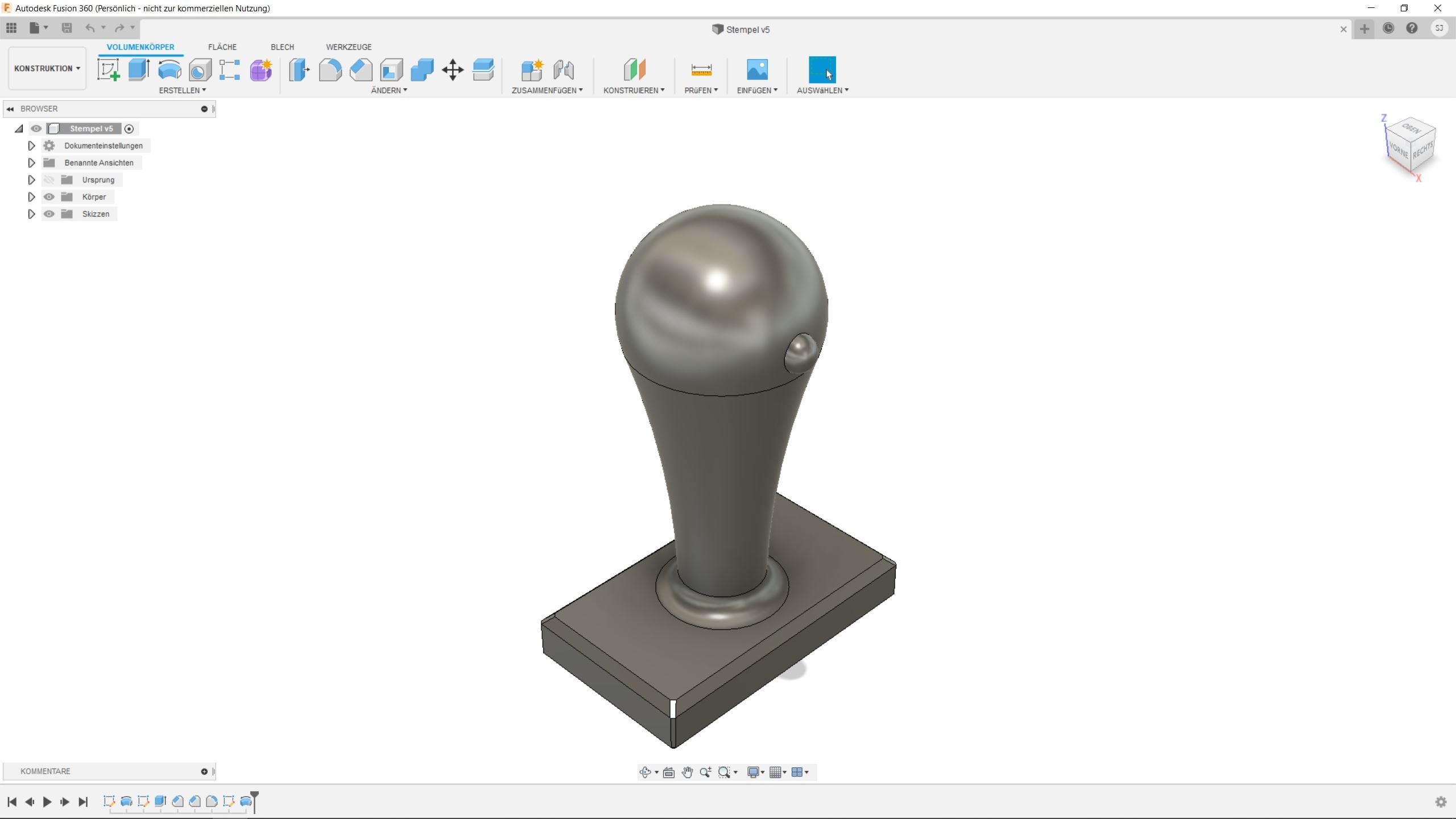
Task: Open the KONSTRUIEREN dropdown menu
Action: (634, 90)
